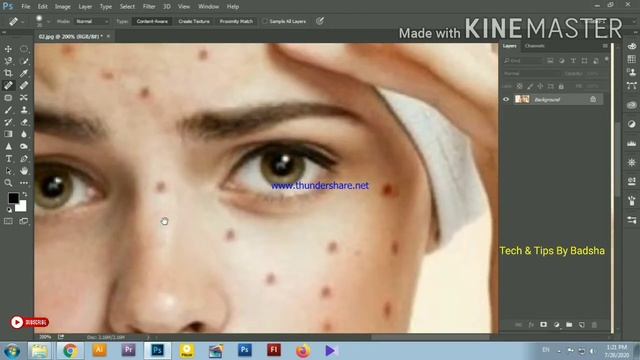The image size is (640, 360).
Task: Open the Layers panel options menu
Action: [x=605, y=46]
